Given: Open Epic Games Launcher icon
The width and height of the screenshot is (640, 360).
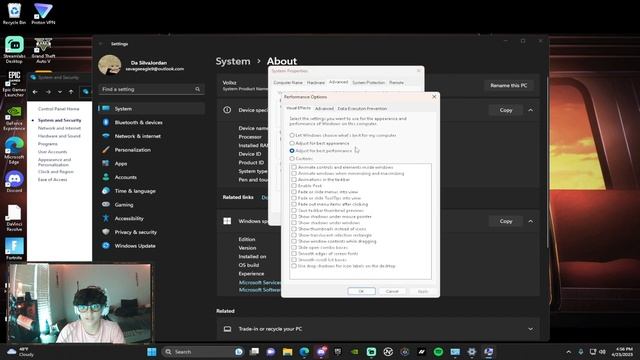Looking at the screenshot, I should coord(14,84).
